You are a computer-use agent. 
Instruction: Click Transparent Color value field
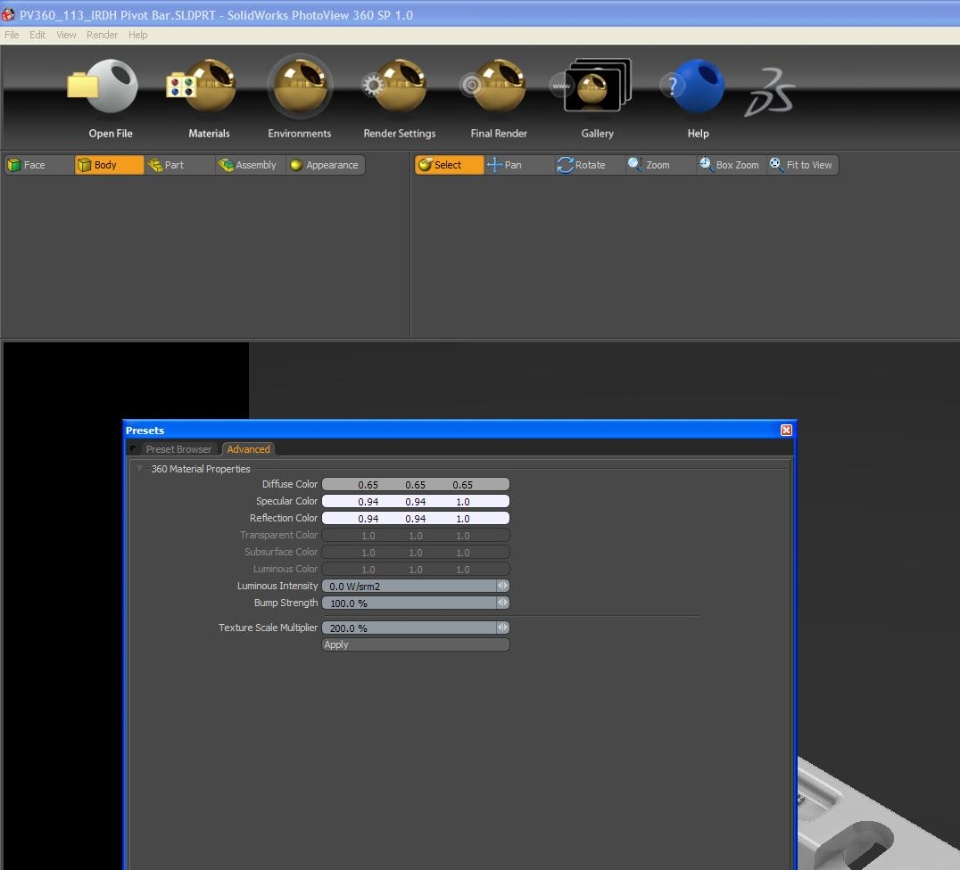[415, 535]
